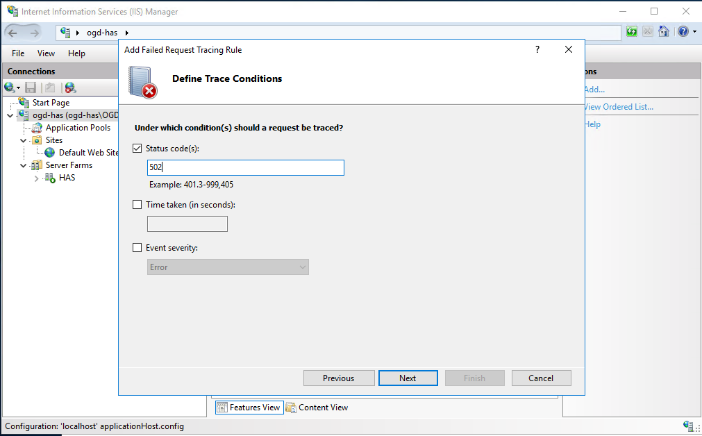Open the address bar arrow after ogd-has

(127, 33)
